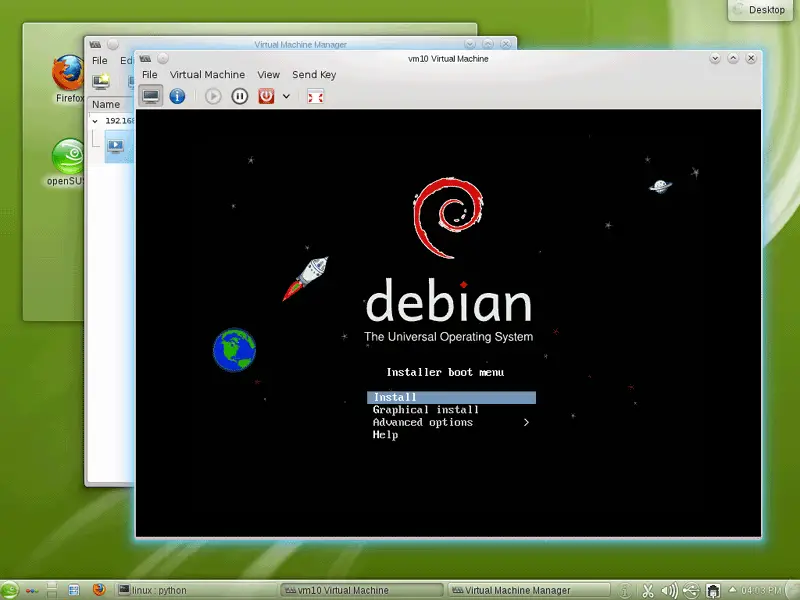This screenshot has width=800, height=600.
Task: Click the Desktop button at top right
Action: click(x=760, y=10)
